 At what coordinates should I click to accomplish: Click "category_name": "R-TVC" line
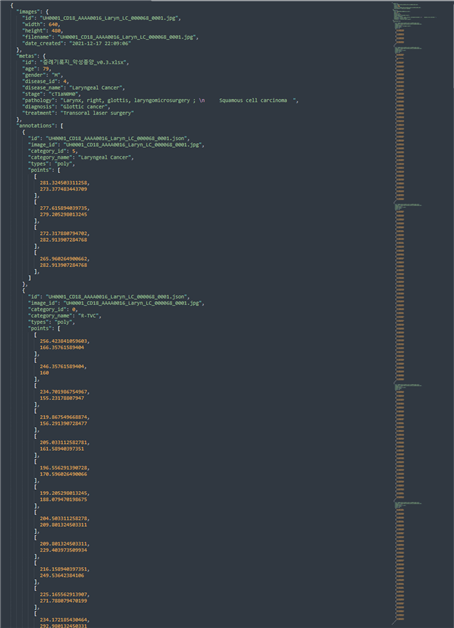coord(65,316)
